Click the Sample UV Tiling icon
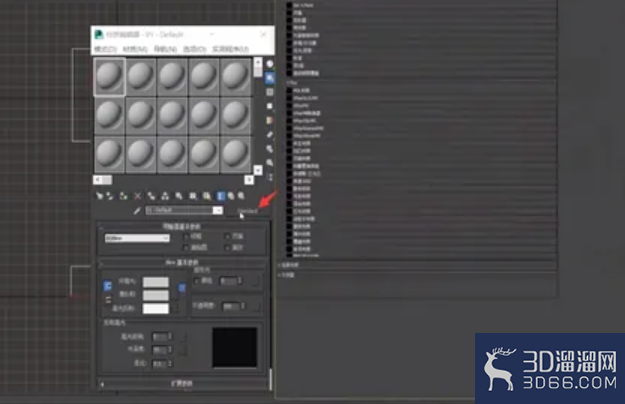The height and width of the screenshot is (404, 625). click(270, 106)
